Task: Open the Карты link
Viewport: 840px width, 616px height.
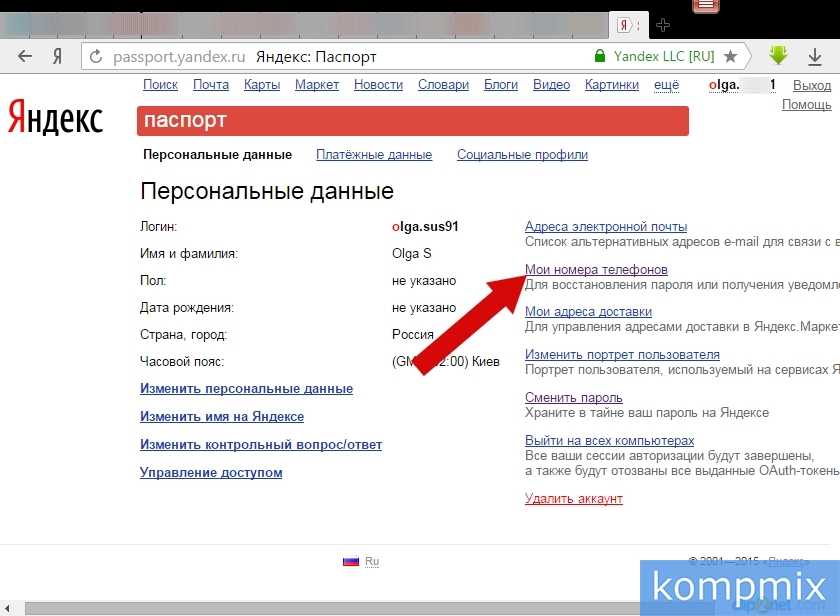Action: click(x=262, y=85)
